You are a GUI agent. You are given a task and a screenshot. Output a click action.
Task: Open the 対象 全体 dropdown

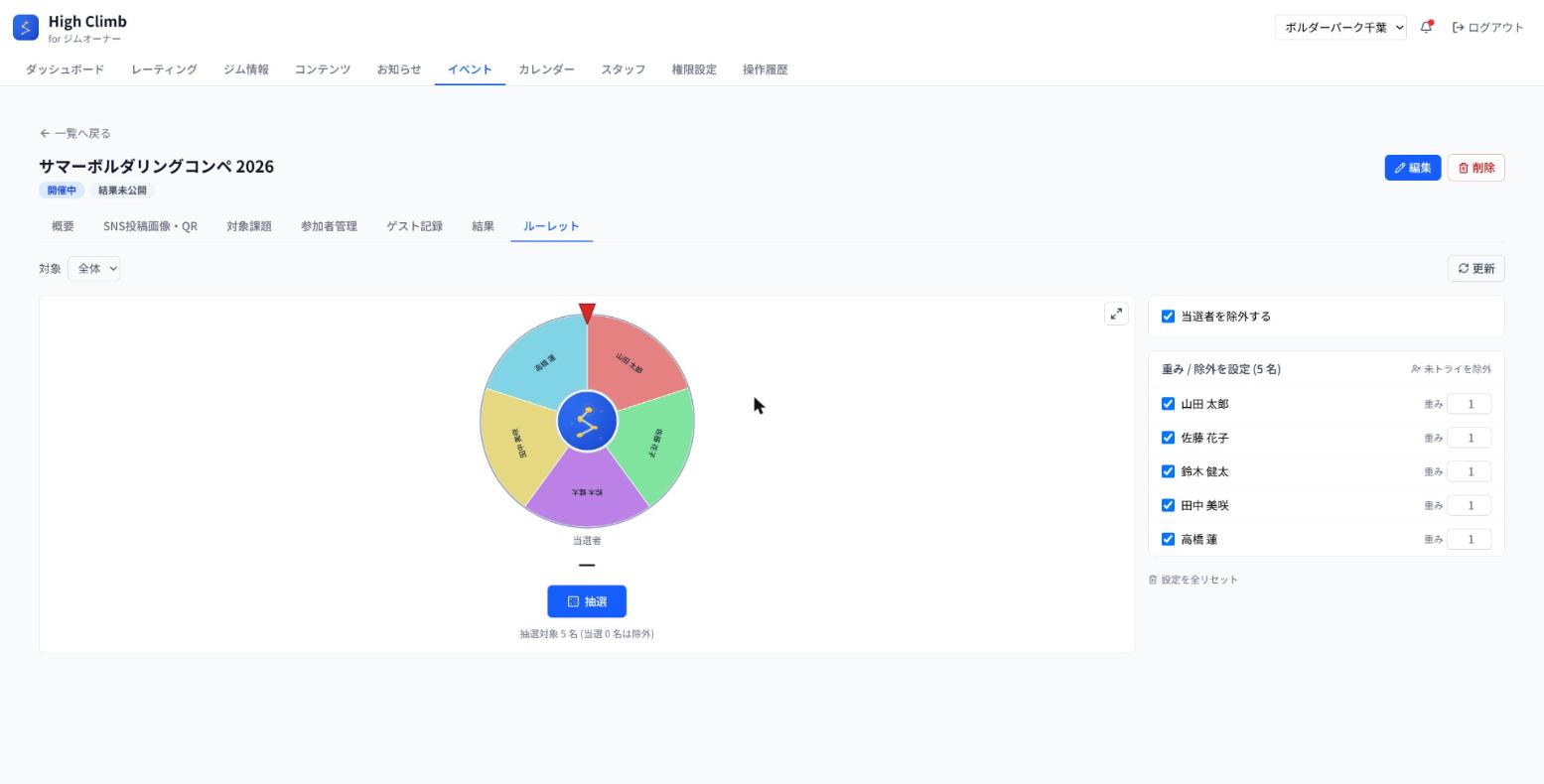point(94,269)
